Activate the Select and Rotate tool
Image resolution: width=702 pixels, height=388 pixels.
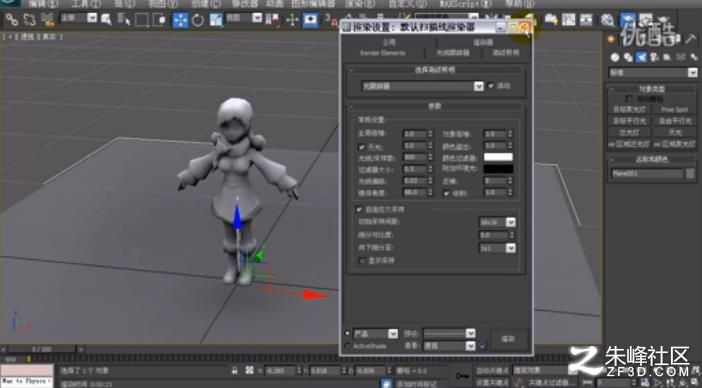click(198, 20)
